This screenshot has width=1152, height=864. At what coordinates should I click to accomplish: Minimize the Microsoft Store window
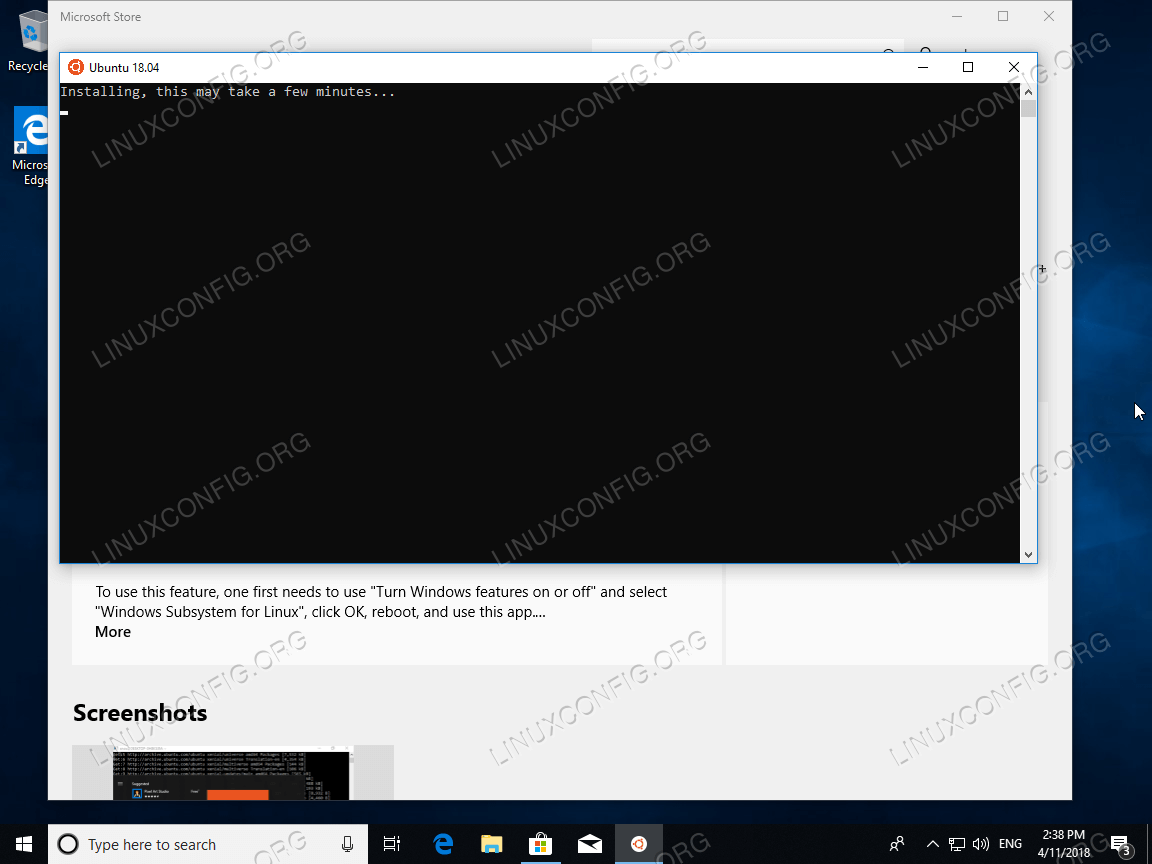(957, 16)
